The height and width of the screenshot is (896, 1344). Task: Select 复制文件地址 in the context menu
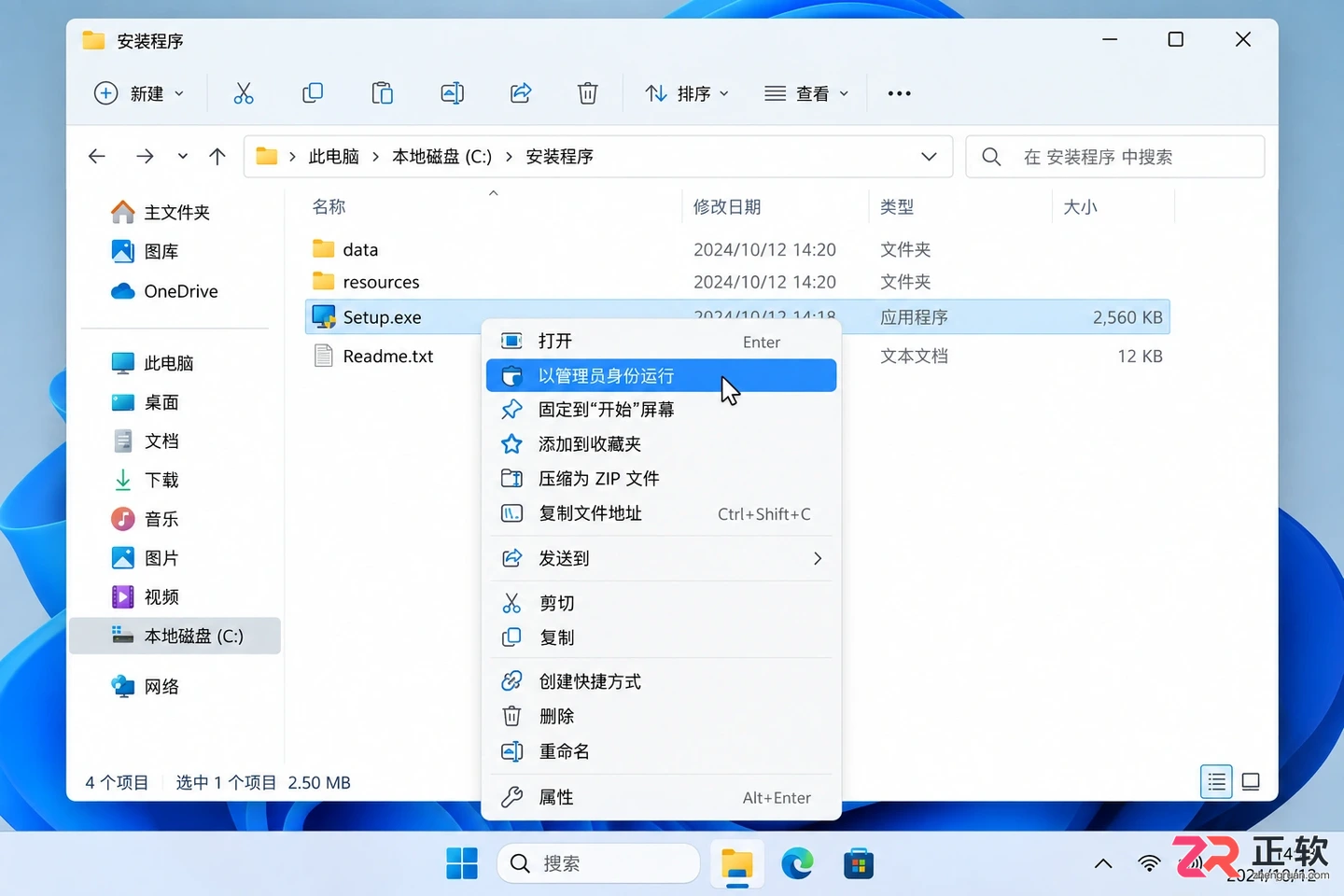[x=661, y=513]
